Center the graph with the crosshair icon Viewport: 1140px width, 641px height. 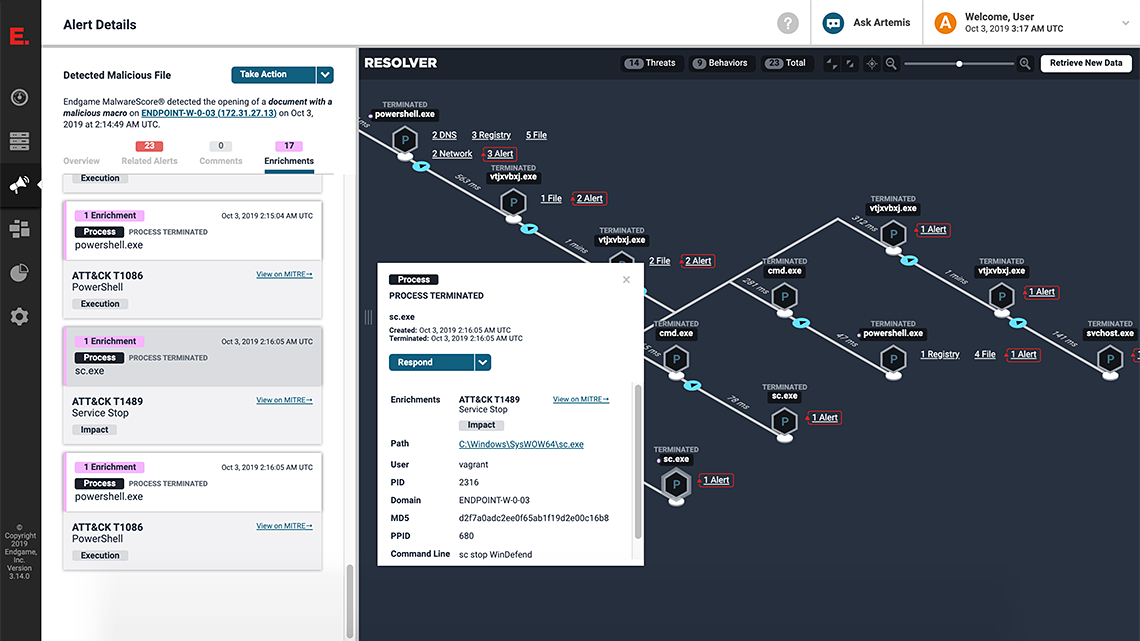coord(872,63)
